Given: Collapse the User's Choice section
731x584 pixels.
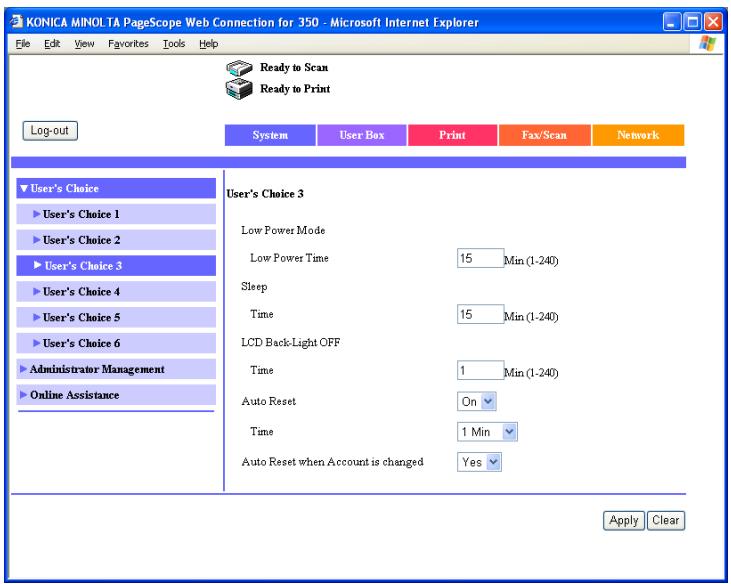Looking at the screenshot, I should [116, 188].
